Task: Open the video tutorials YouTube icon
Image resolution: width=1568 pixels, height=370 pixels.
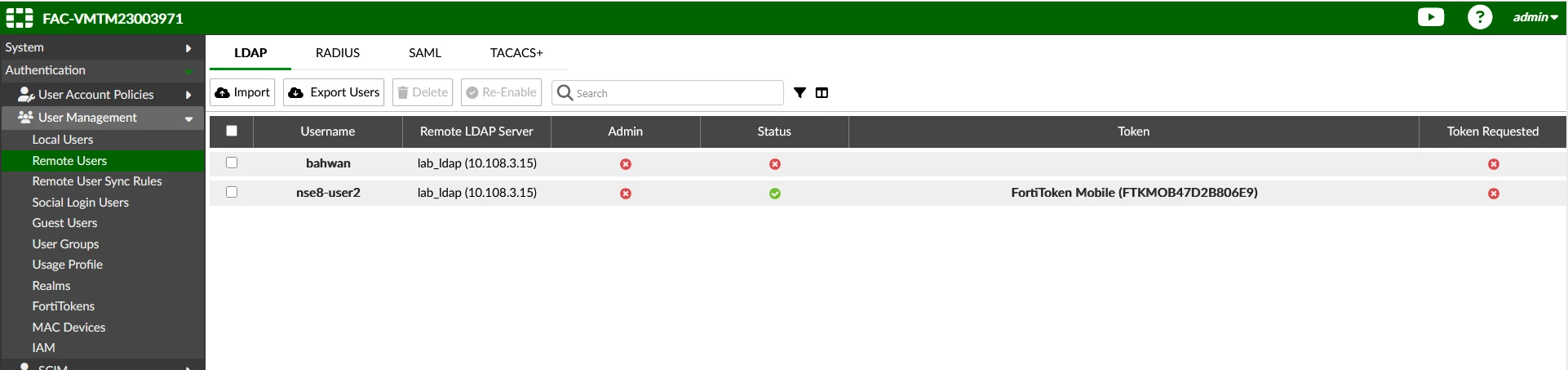Action: 1431,17
